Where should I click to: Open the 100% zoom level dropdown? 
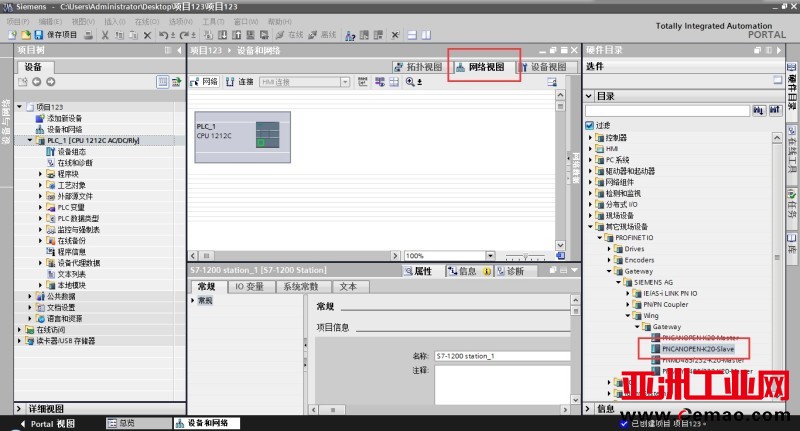click(490, 256)
